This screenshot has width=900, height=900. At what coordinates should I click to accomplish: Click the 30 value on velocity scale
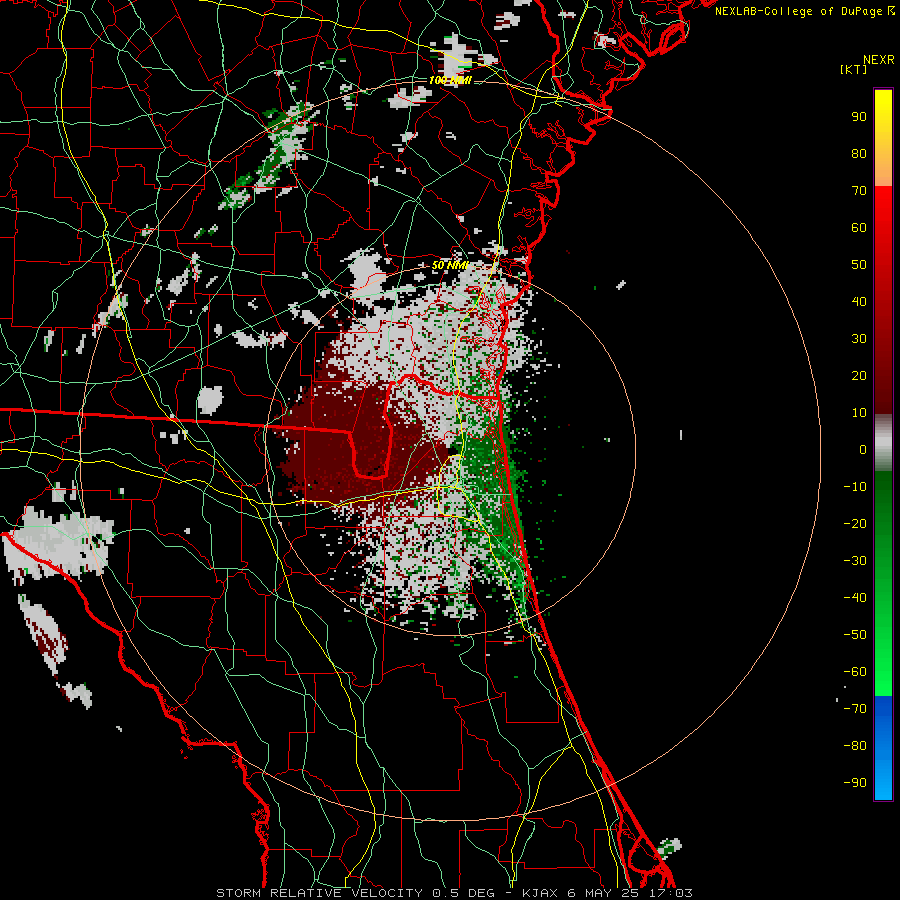[x=859, y=339]
